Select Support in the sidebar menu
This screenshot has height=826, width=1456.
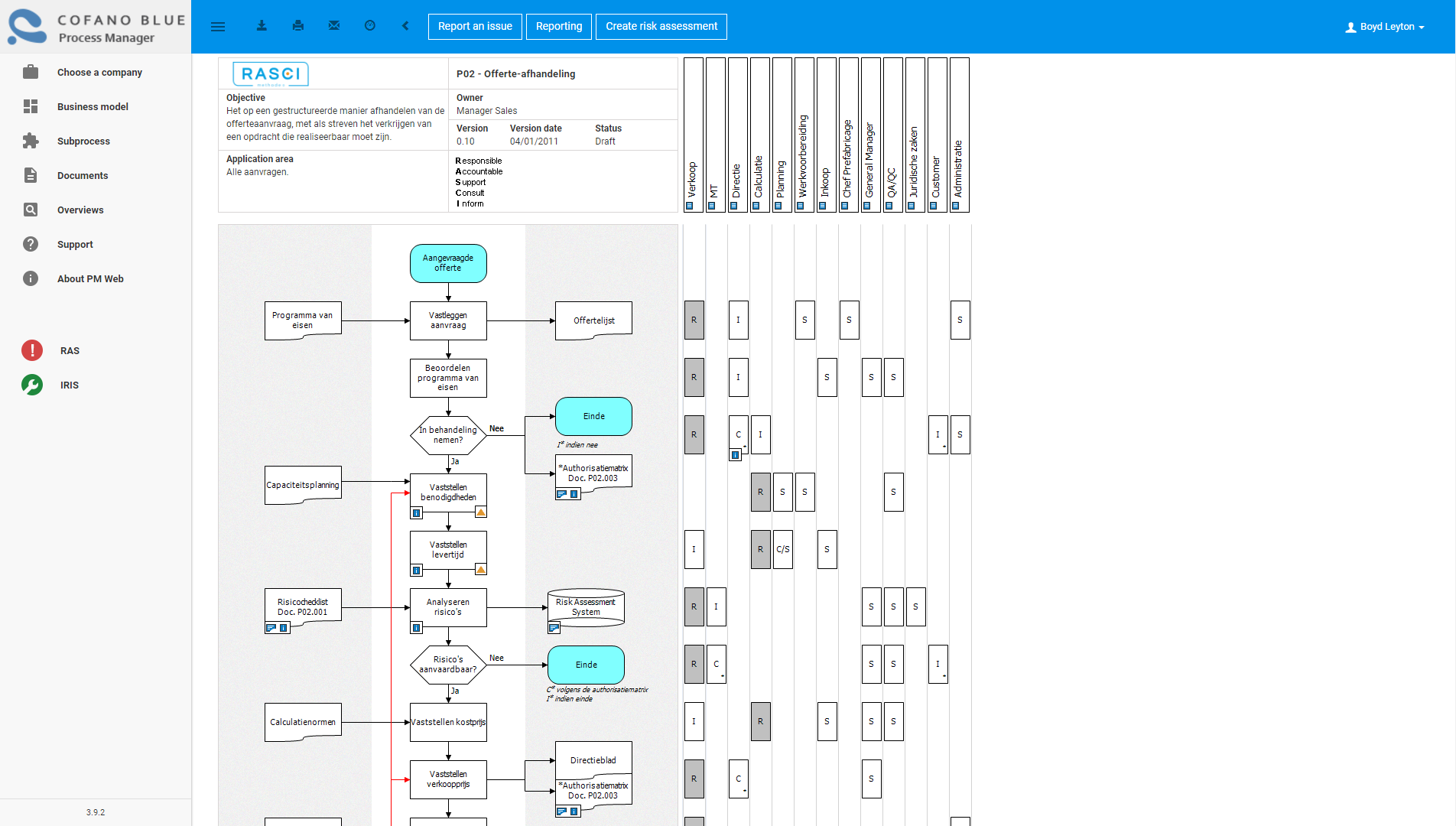pyautogui.click(x=75, y=244)
